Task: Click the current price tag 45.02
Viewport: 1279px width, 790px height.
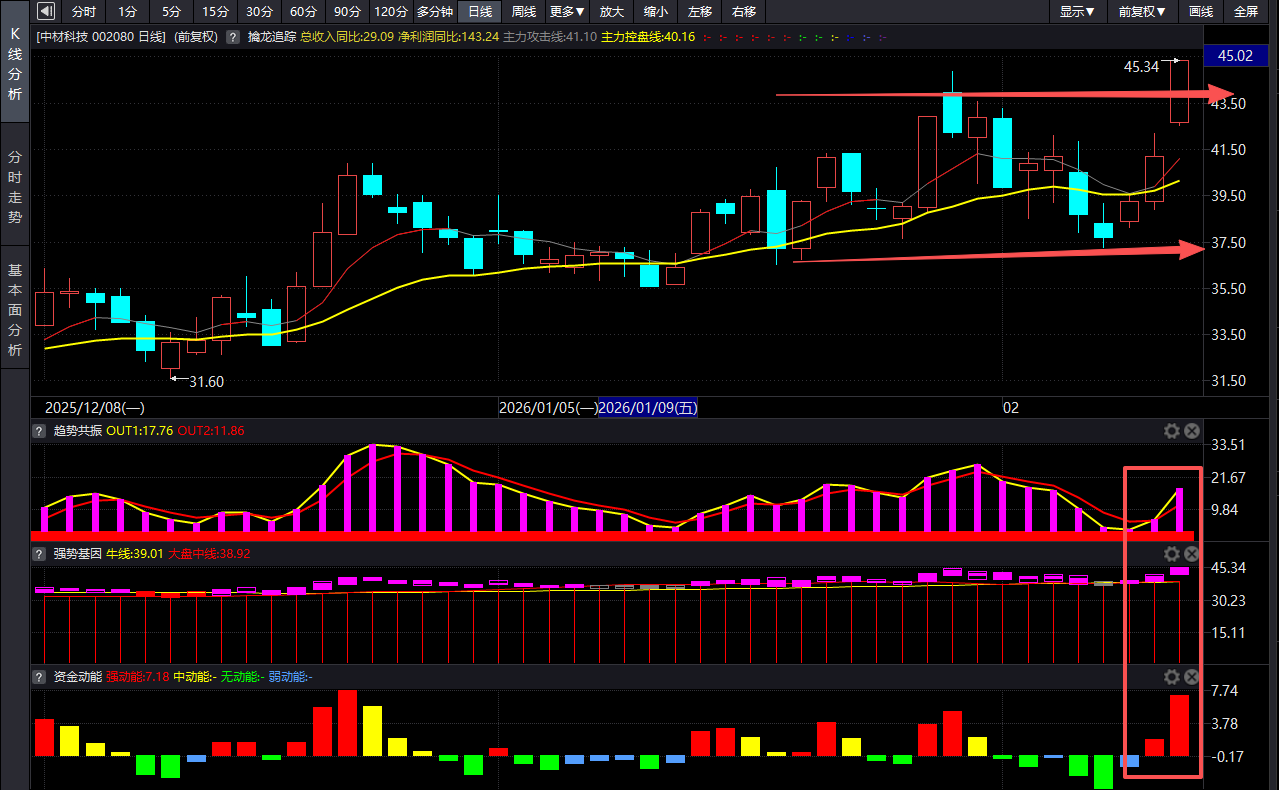Action: click(1236, 56)
